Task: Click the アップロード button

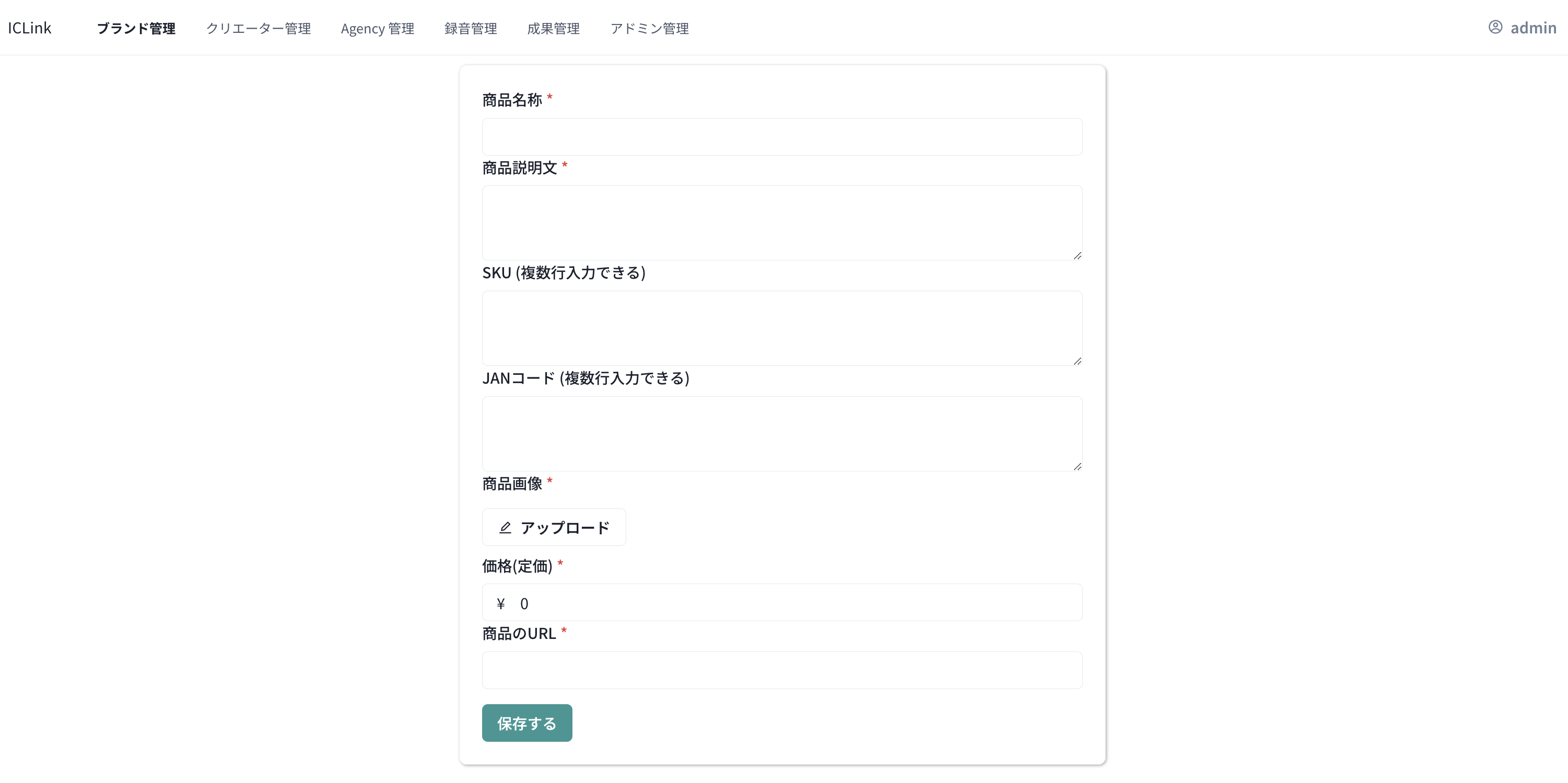Action: (x=554, y=527)
